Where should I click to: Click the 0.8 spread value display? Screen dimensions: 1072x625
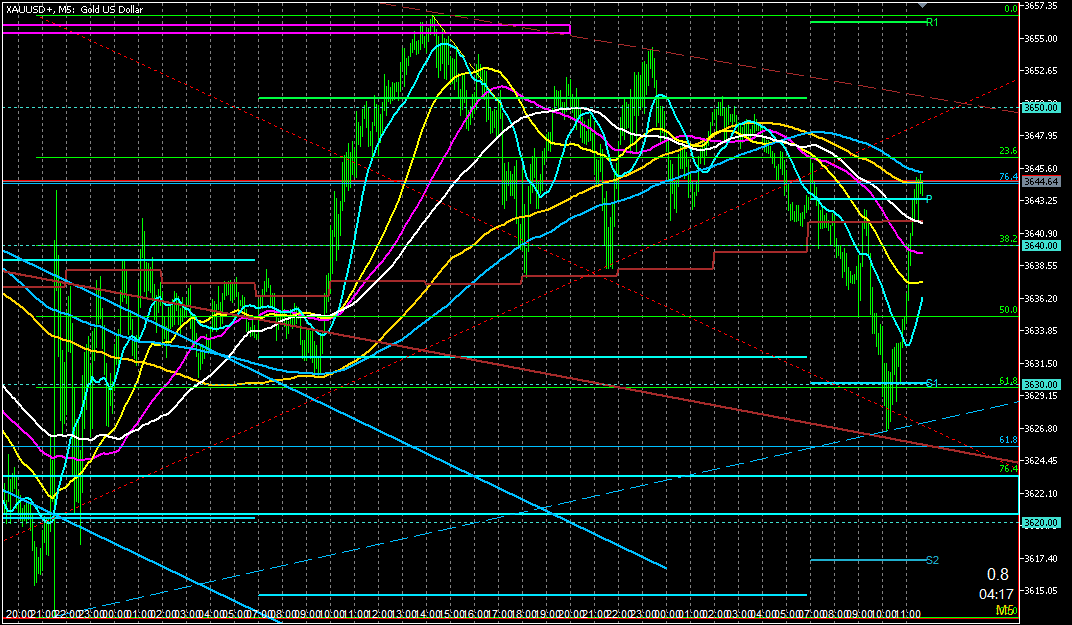pos(997,574)
